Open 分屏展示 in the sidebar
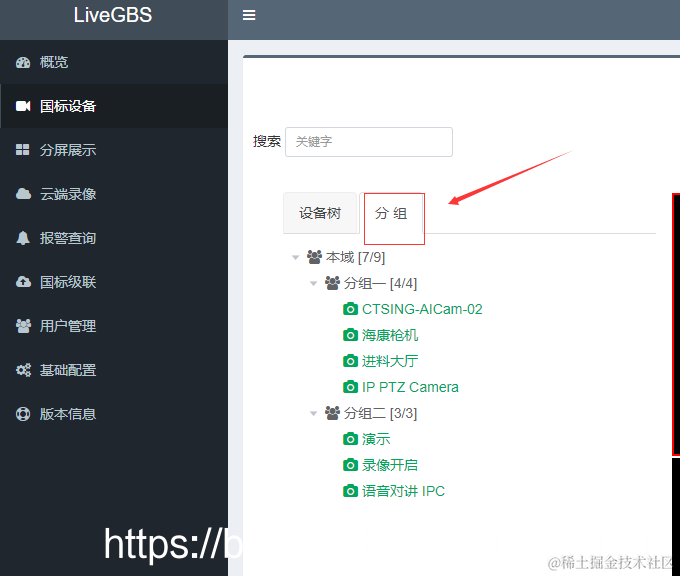The image size is (680, 576). click(114, 150)
